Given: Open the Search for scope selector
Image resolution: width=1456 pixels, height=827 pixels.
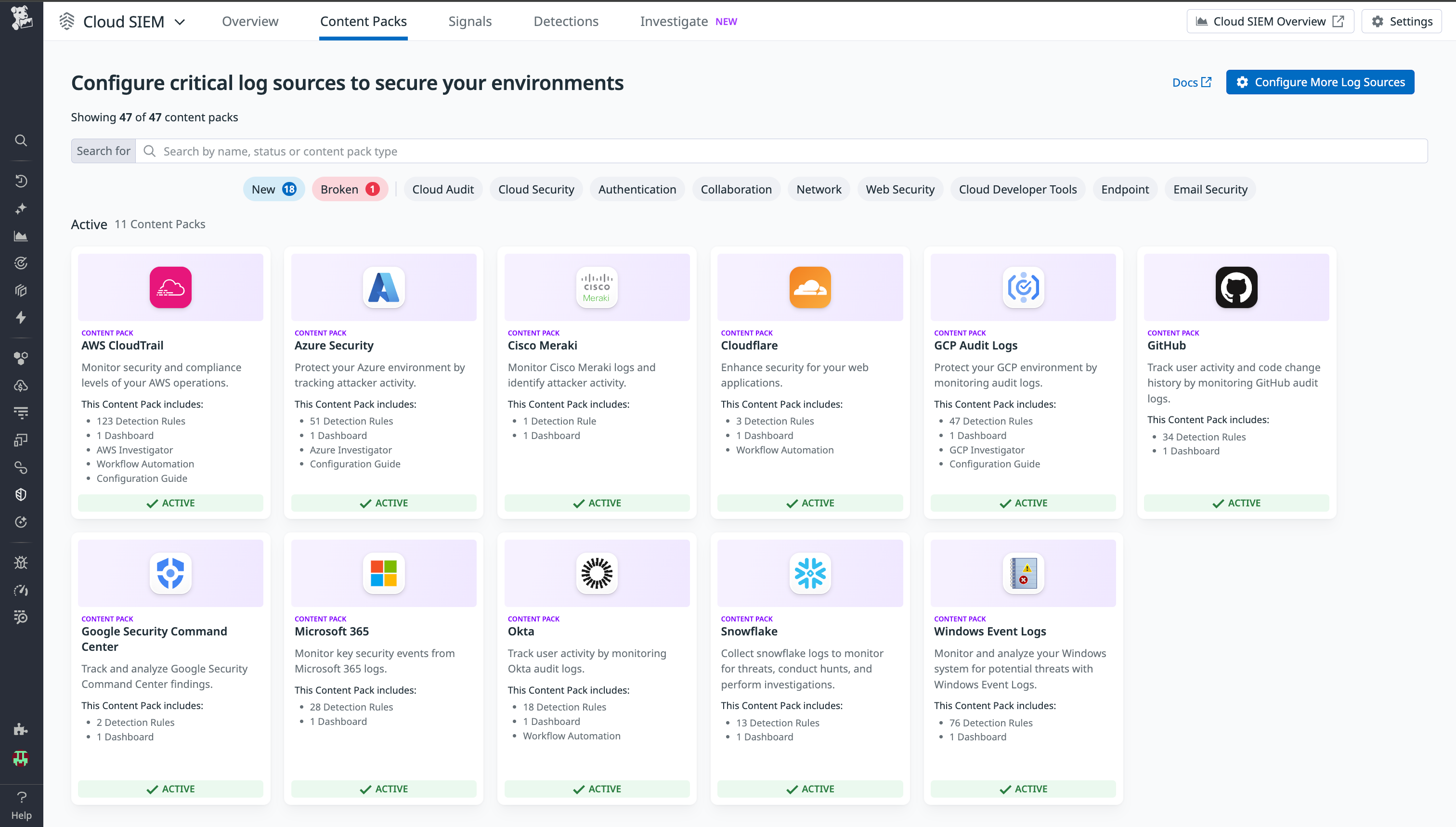Looking at the screenshot, I should pos(103,151).
